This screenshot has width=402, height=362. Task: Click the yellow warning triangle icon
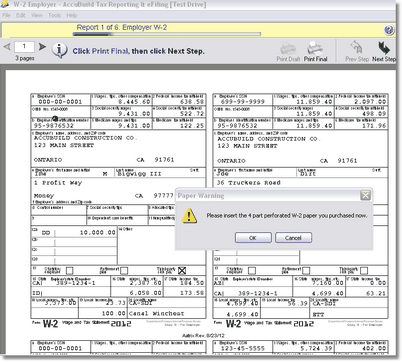click(x=189, y=216)
